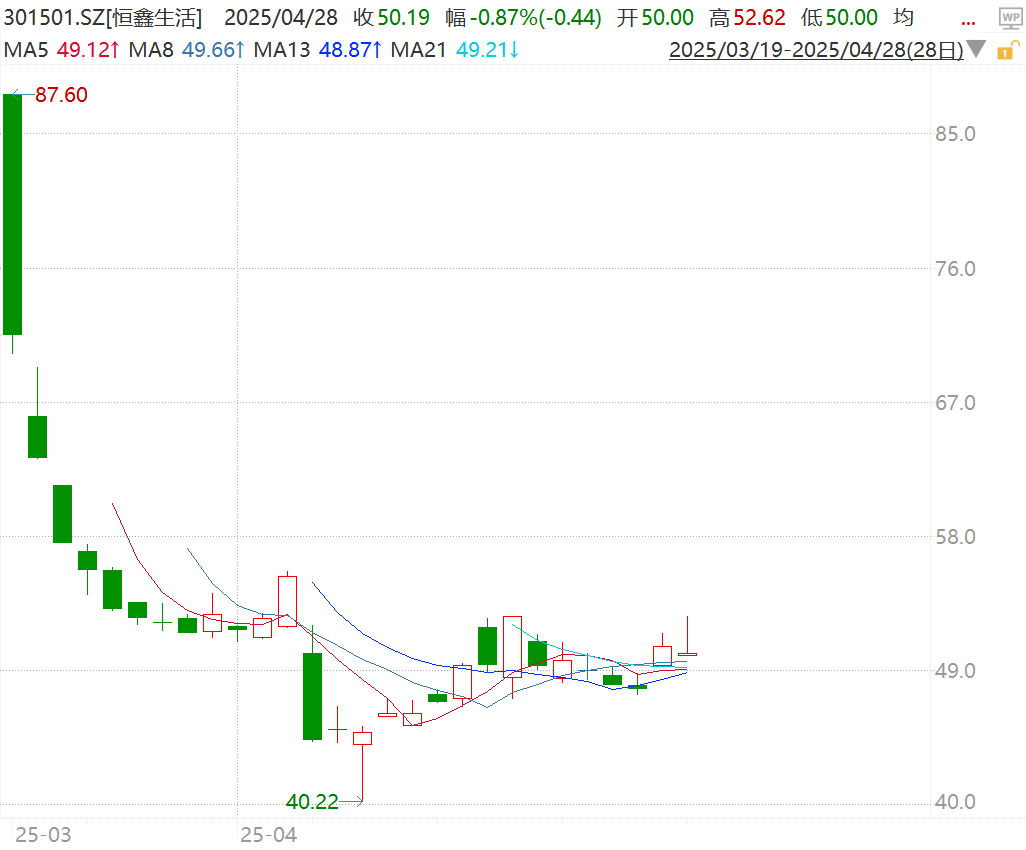
Task: Click the latest candlestick at chart's right end
Action: pos(687,653)
